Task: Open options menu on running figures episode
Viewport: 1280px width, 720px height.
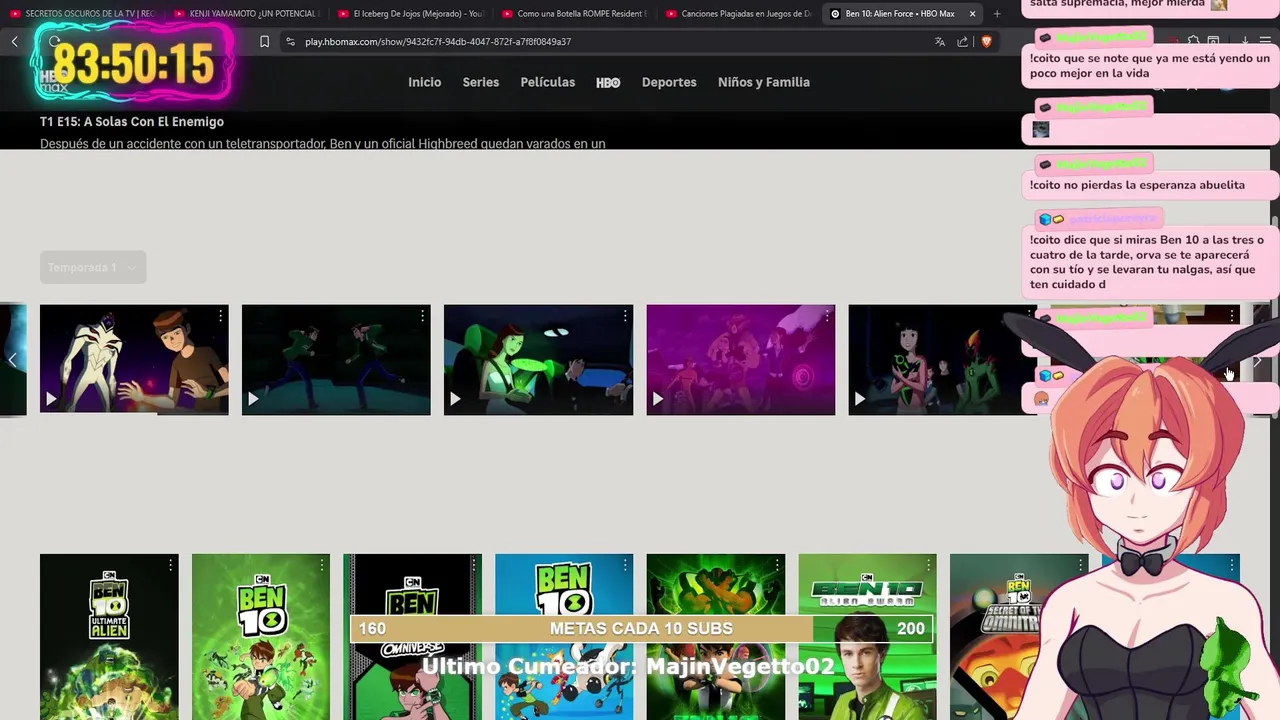Action: click(422, 316)
